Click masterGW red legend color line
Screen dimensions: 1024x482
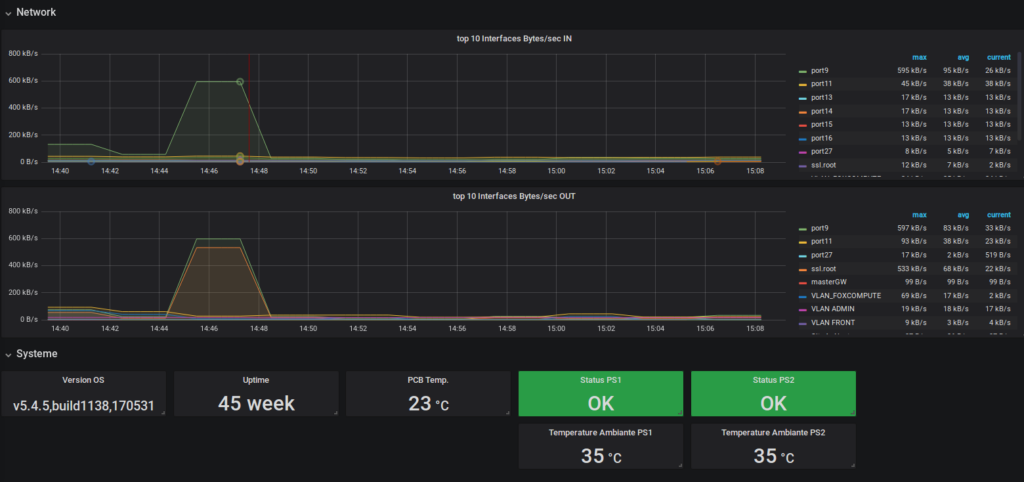pos(803,283)
